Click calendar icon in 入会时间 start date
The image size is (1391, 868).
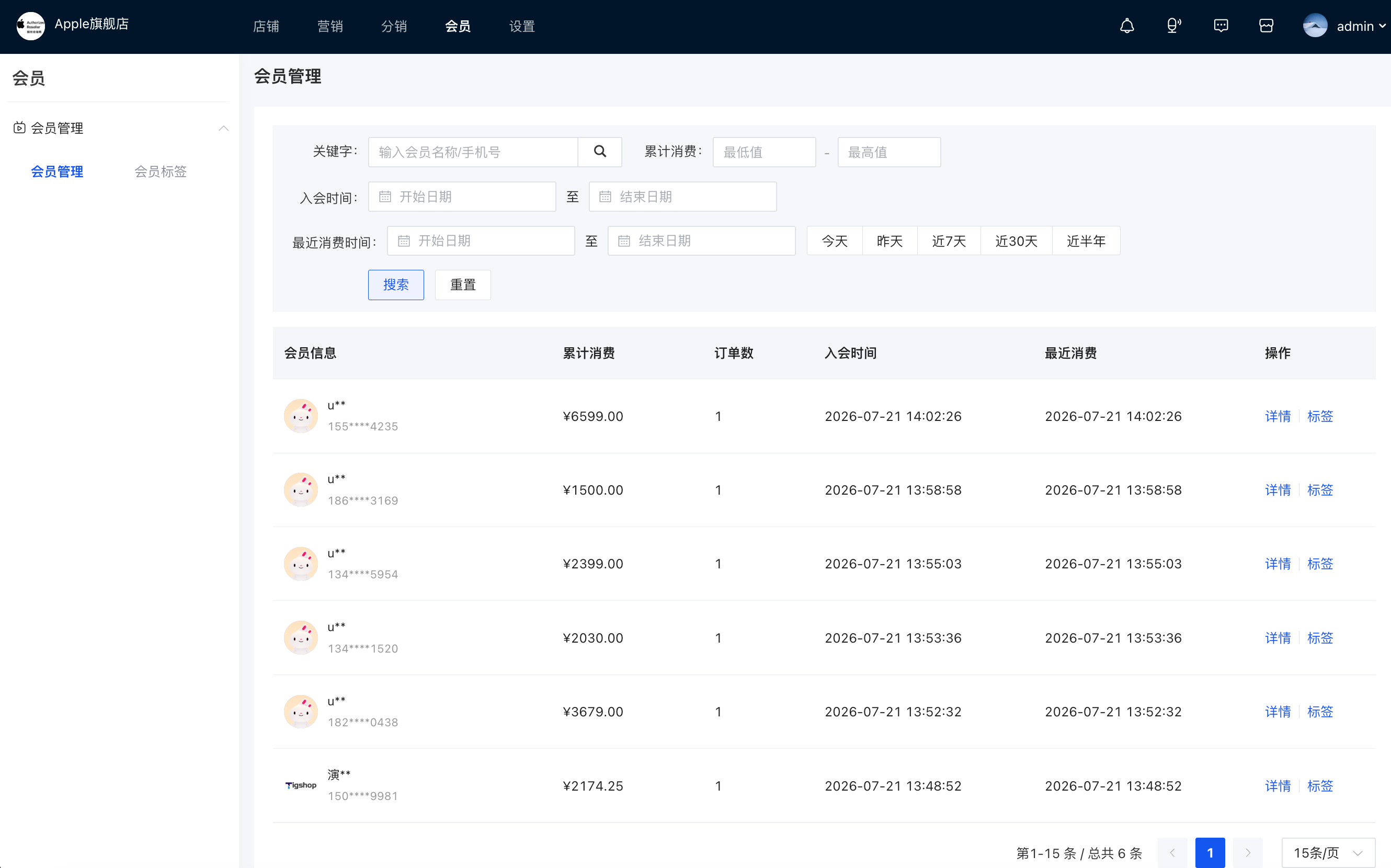(x=385, y=197)
